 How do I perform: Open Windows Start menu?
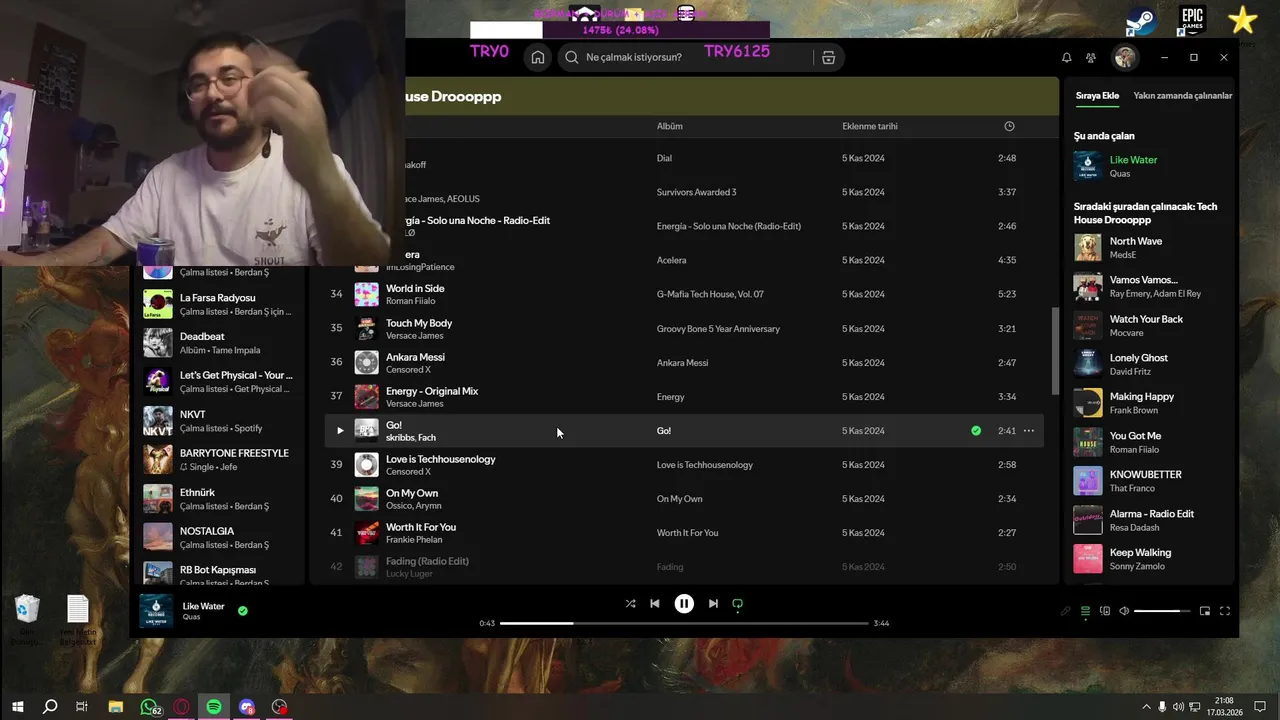[x=17, y=707]
